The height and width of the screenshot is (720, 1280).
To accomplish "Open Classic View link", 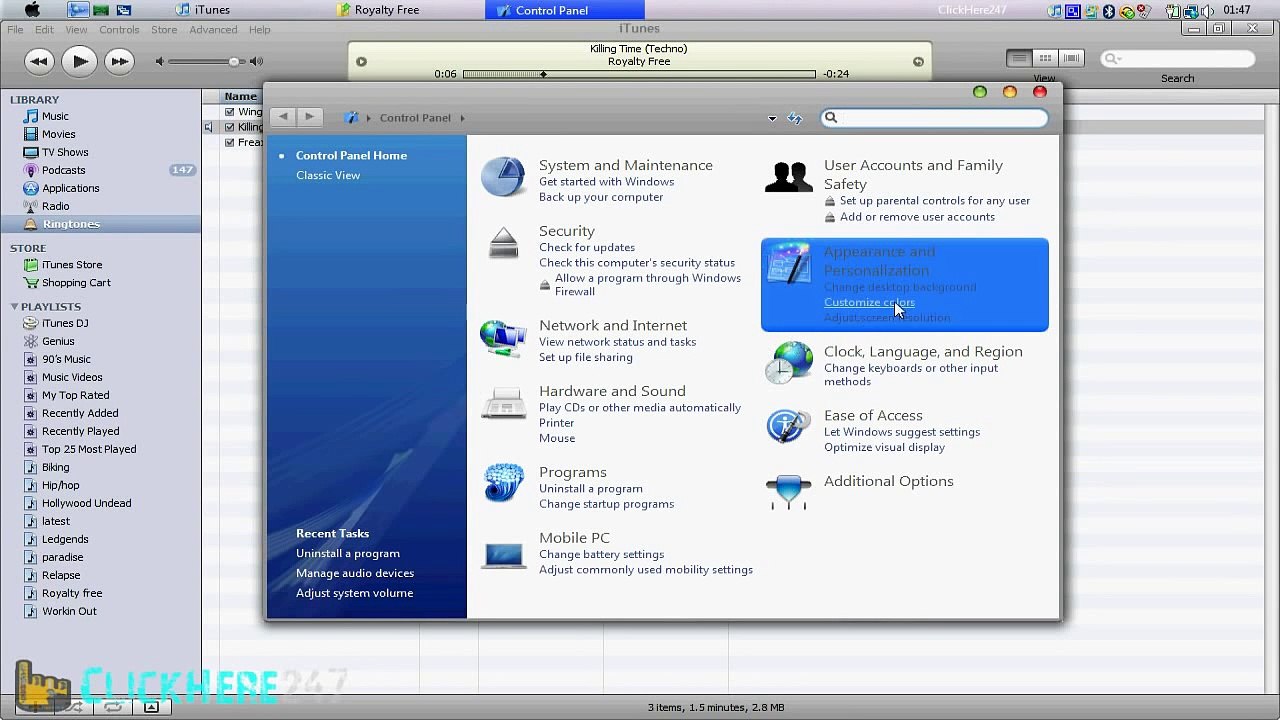I will coord(328,175).
